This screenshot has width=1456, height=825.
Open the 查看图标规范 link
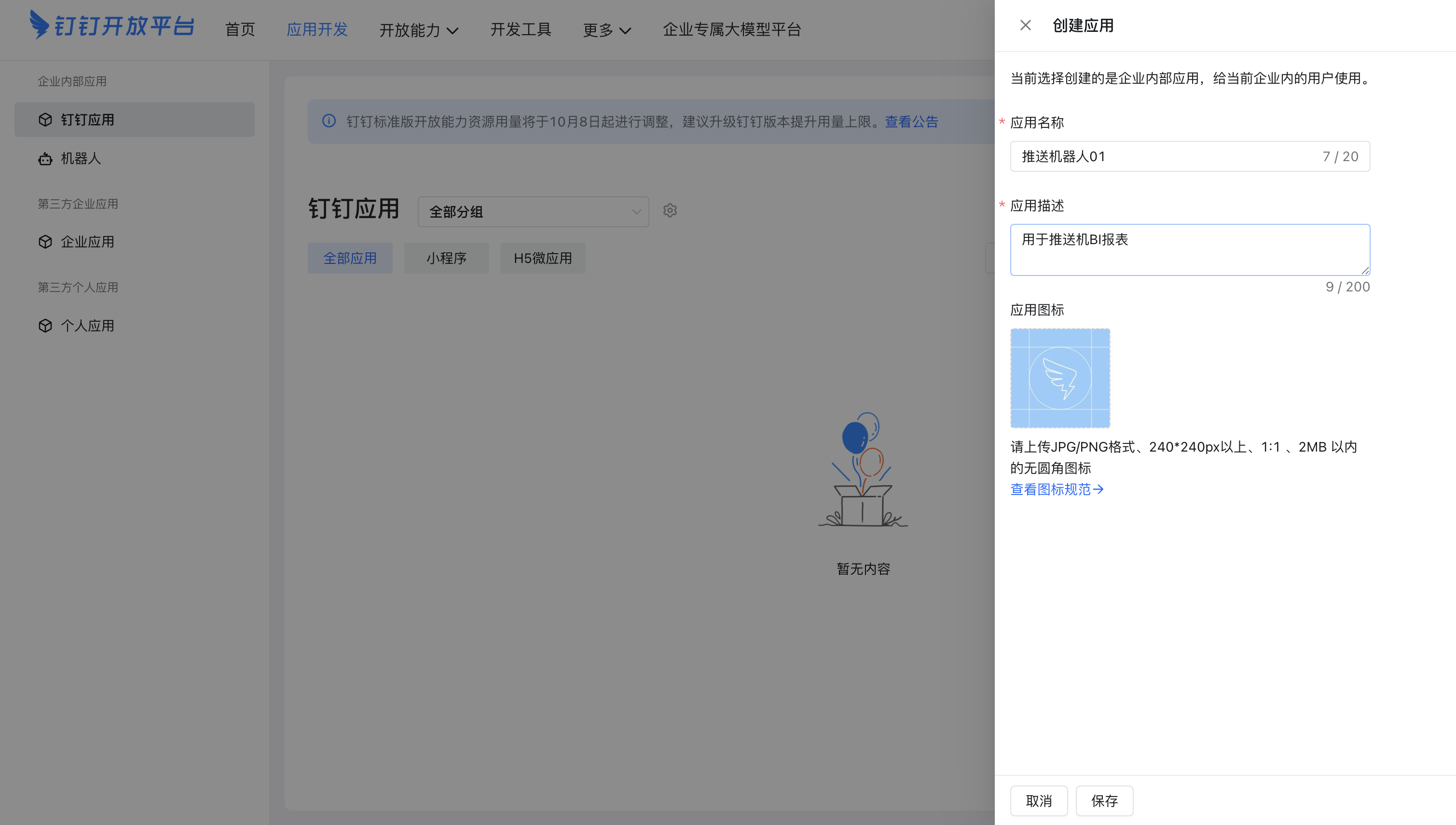coord(1057,489)
